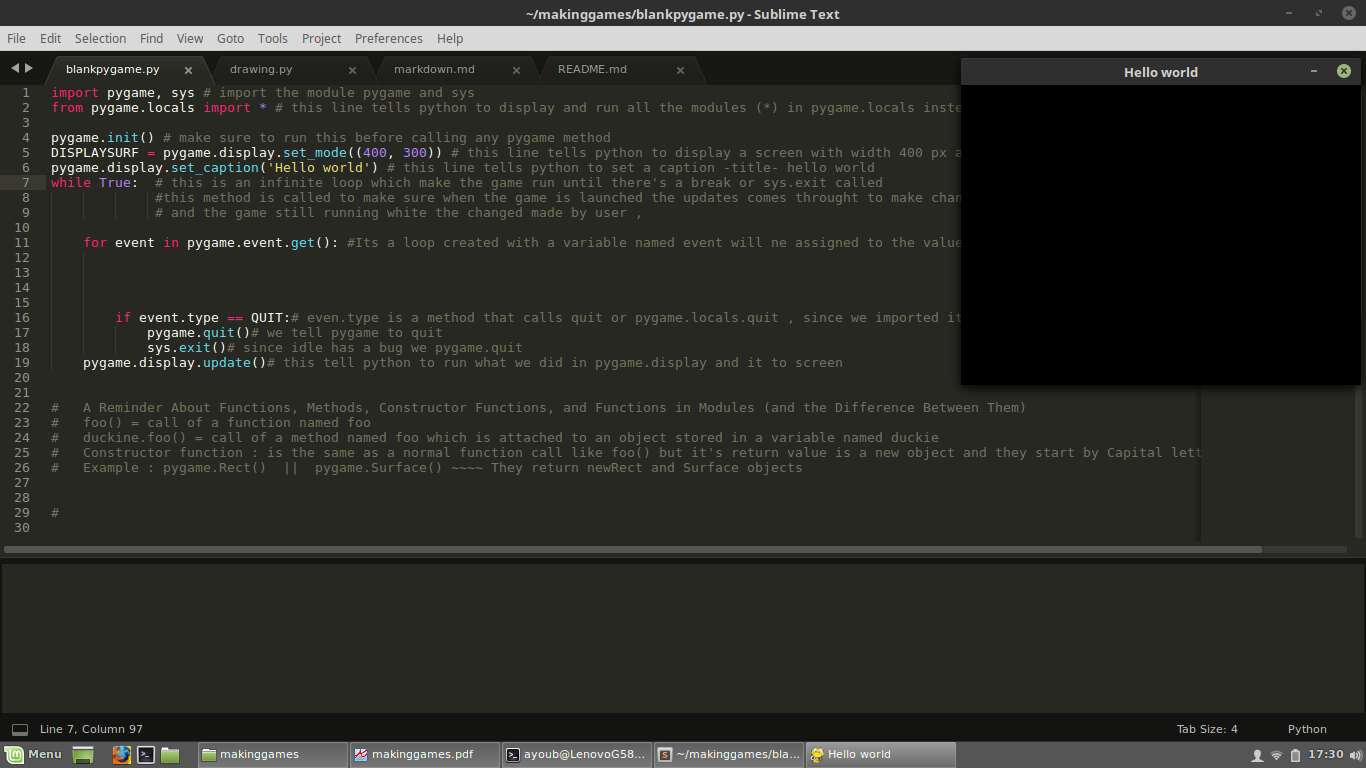Click the empty build output panel

click(x=683, y=638)
